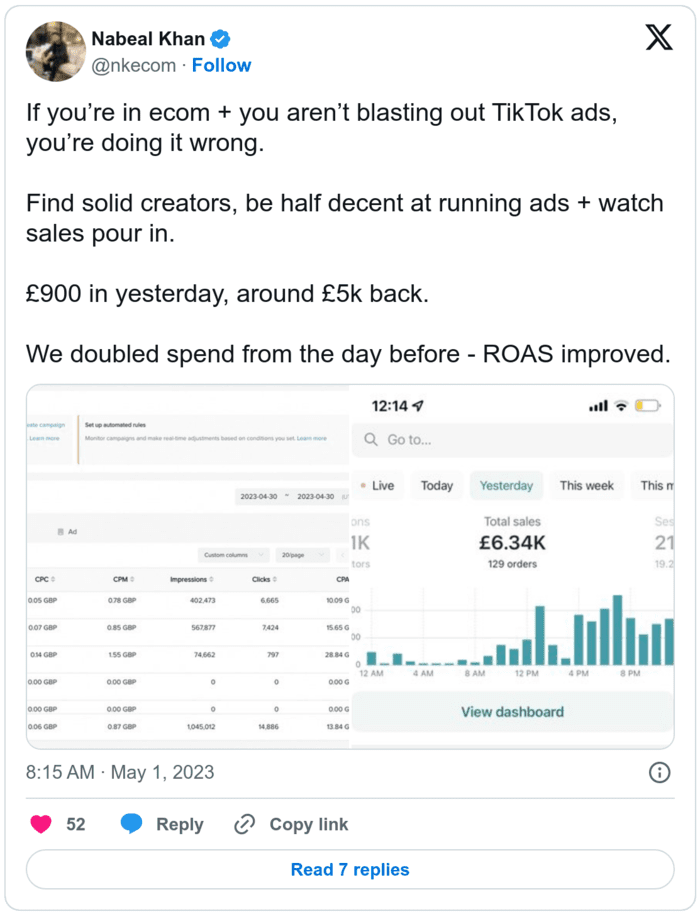Follow Nabeal Khan via Follow link
The height and width of the screenshot is (914, 700).
tap(221, 65)
